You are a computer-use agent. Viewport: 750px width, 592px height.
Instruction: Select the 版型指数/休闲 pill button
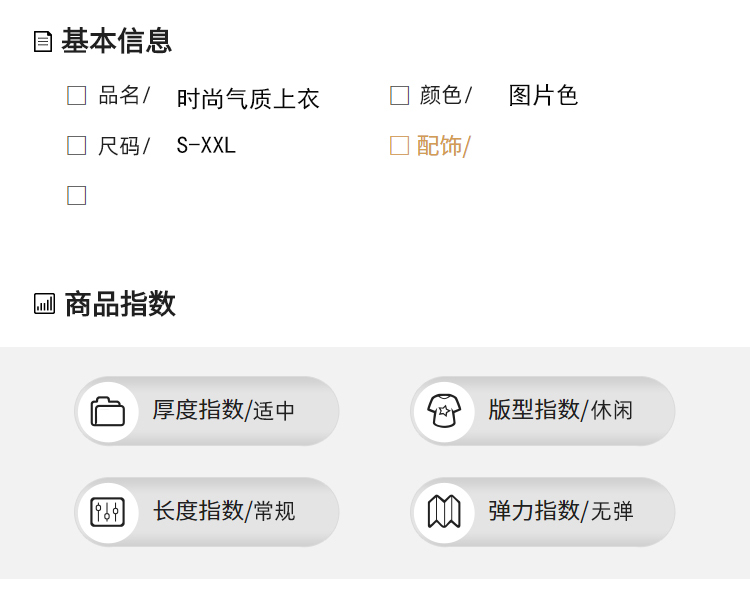542,411
